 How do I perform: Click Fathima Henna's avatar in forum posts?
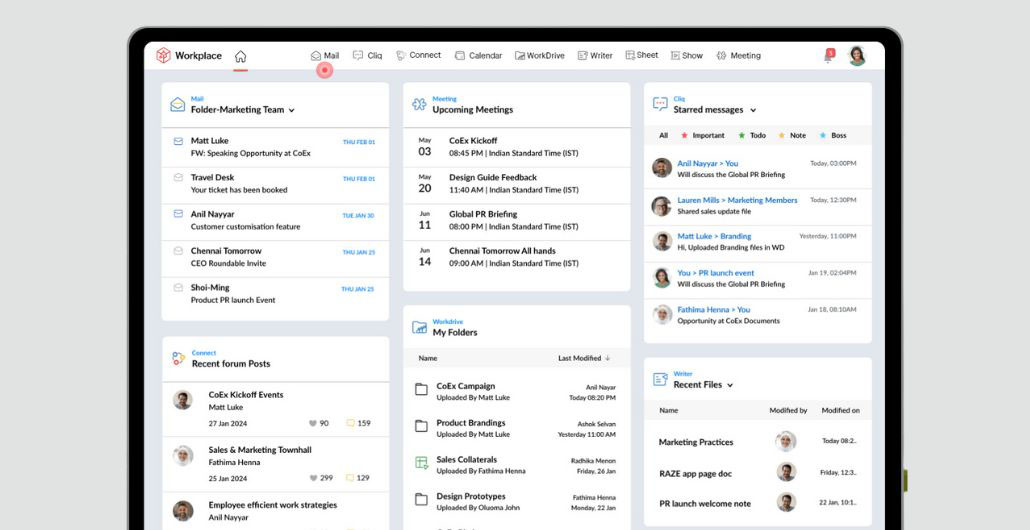click(x=183, y=455)
